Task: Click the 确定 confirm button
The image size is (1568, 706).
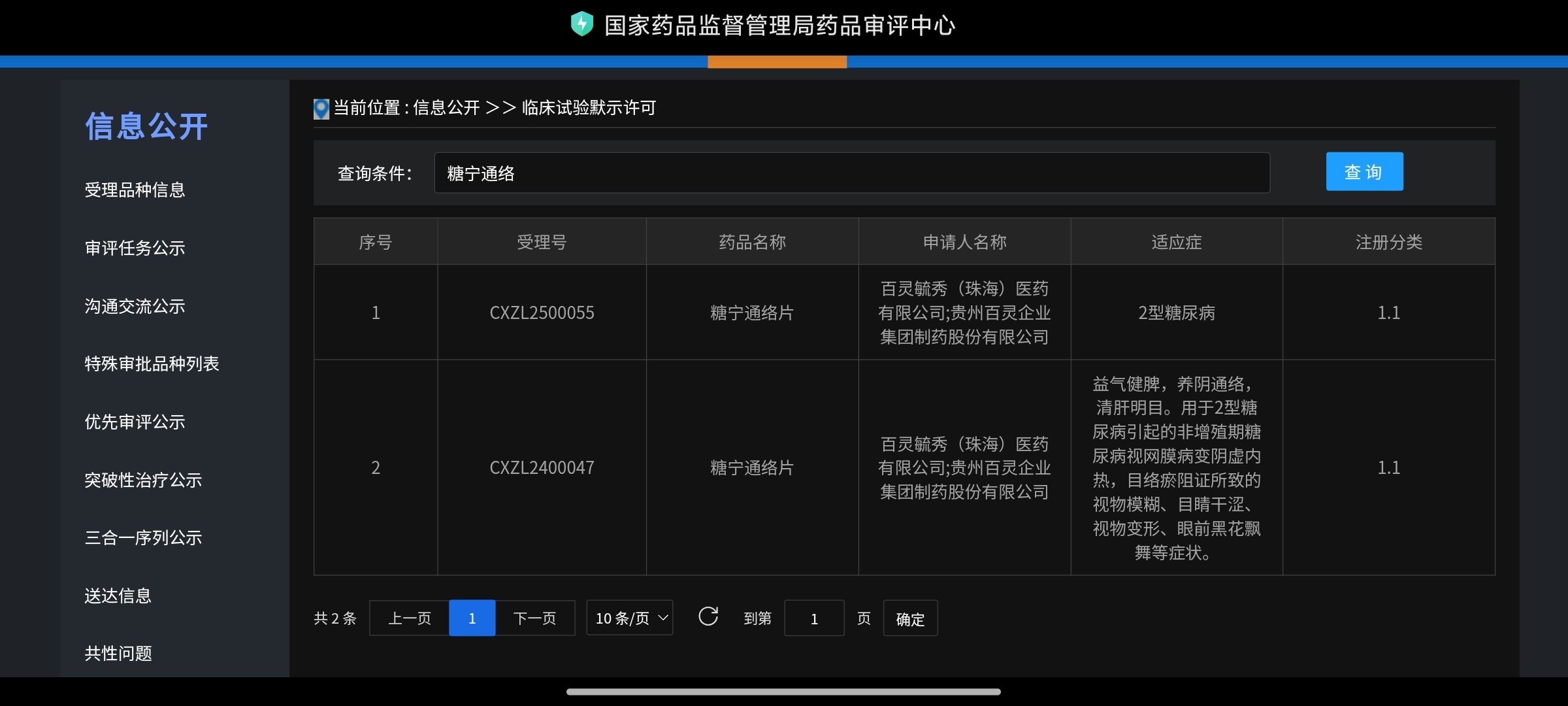Action: tap(910, 618)
